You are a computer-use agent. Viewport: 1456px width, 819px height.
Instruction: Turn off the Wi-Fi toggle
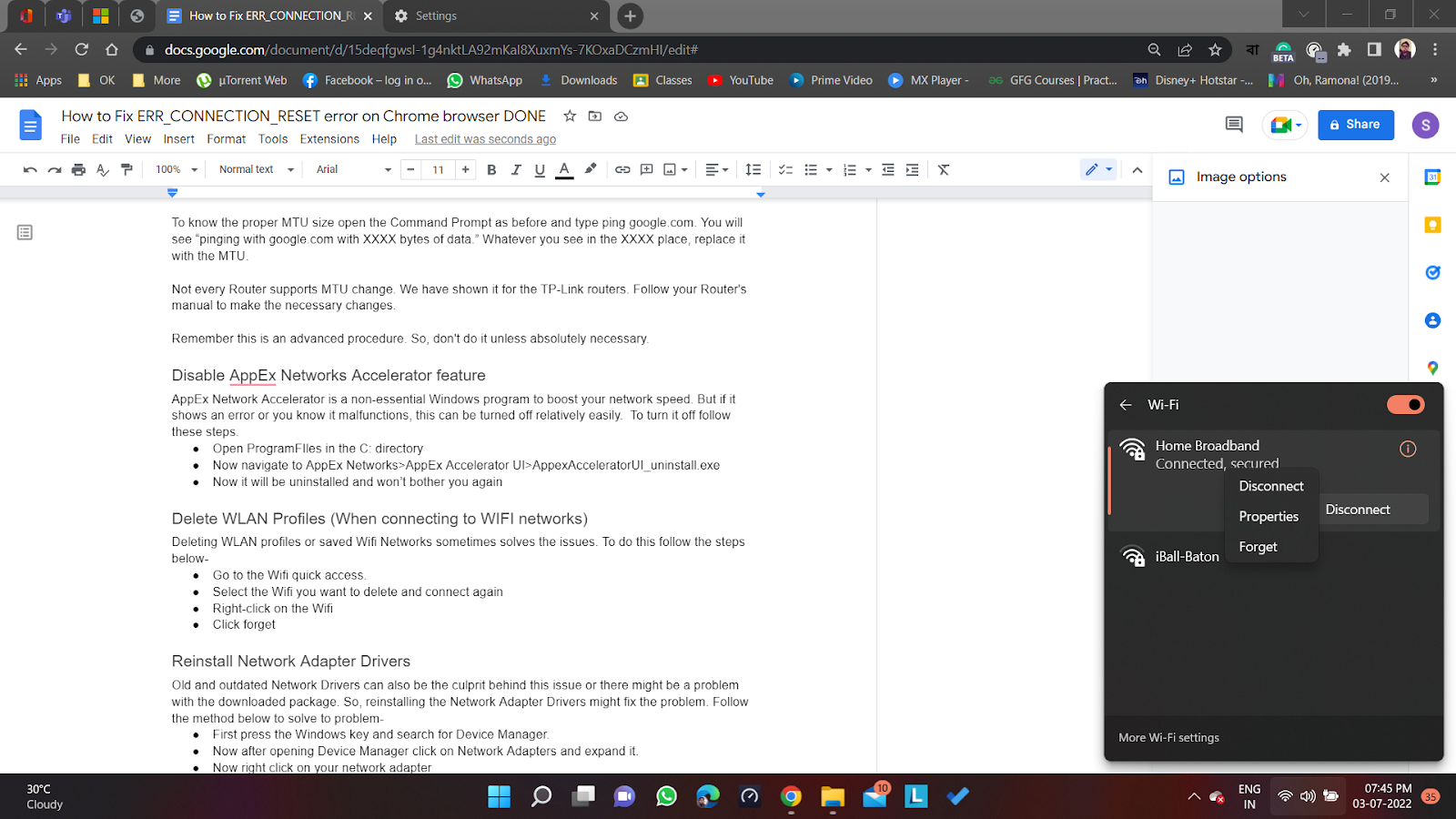(1405, 405)
